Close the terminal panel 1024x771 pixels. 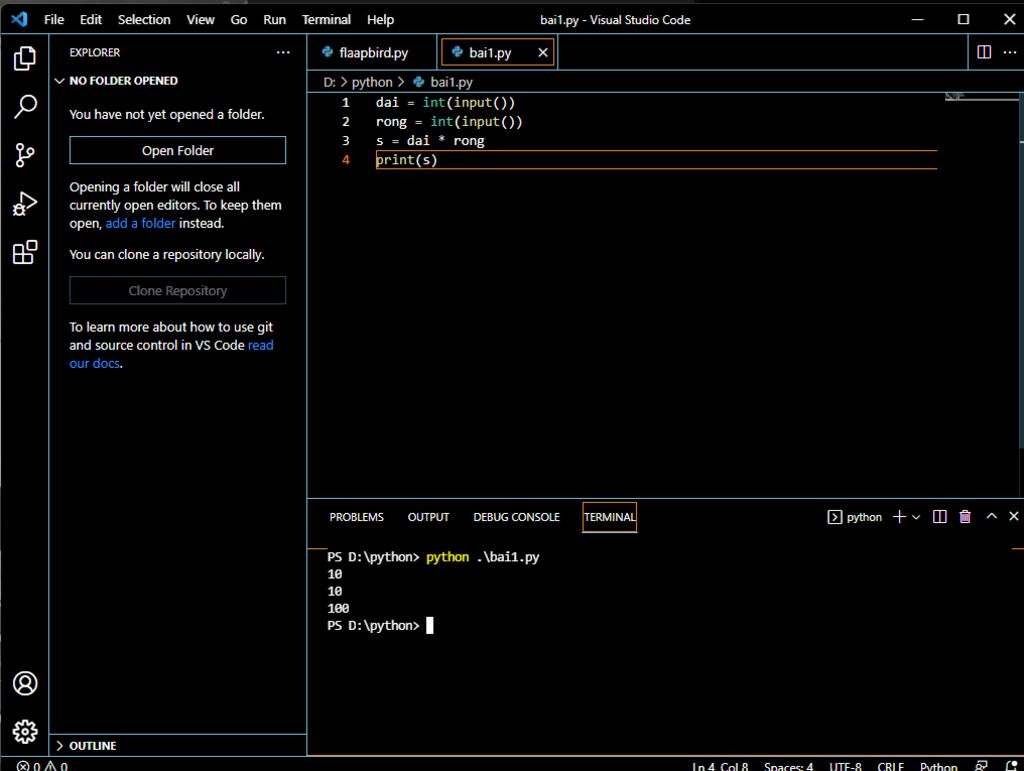click(1014, 516)
